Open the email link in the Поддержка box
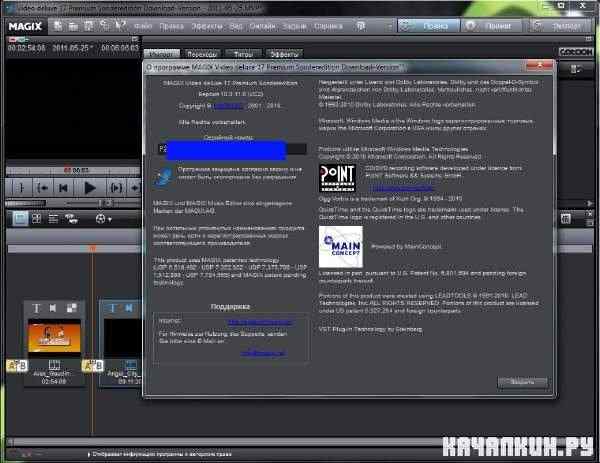600x463 pixels. coord(263,353)
